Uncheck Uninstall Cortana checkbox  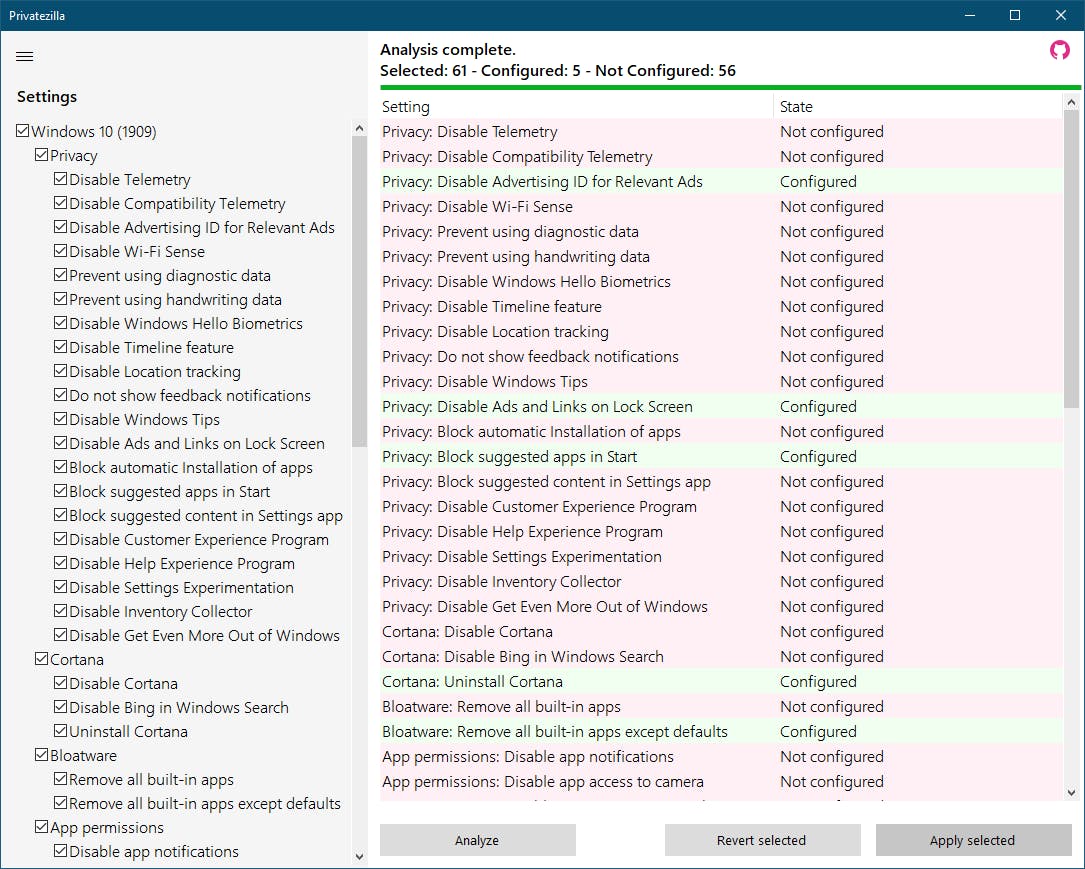(60, 731)
